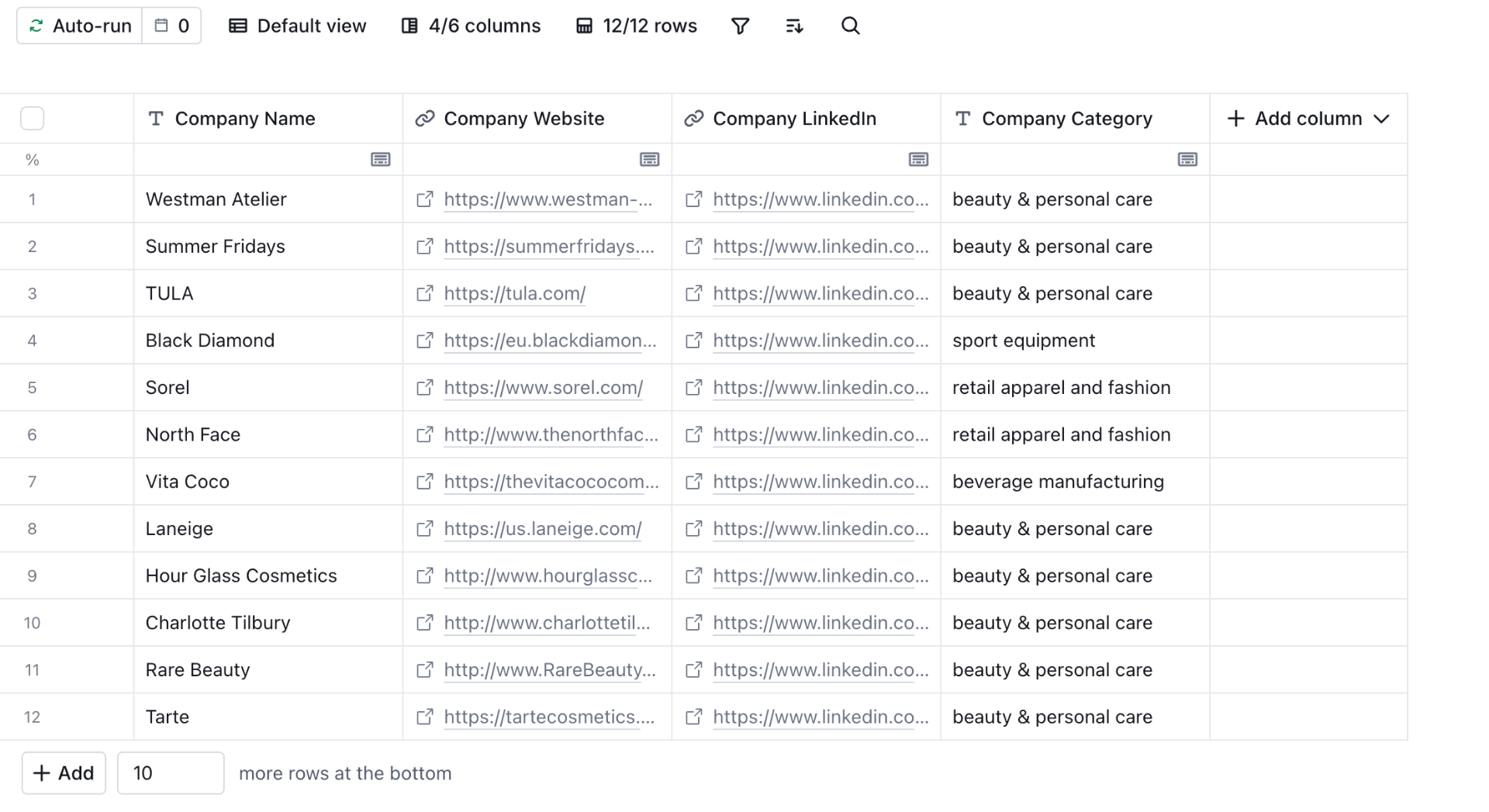Focus the rows count field showing 10

point(171,773)
